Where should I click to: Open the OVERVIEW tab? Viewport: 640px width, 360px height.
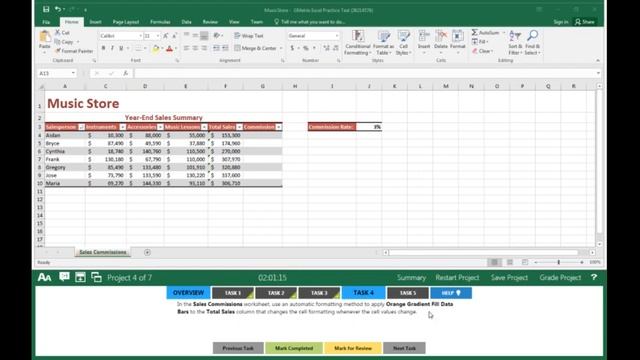point(188,293)
